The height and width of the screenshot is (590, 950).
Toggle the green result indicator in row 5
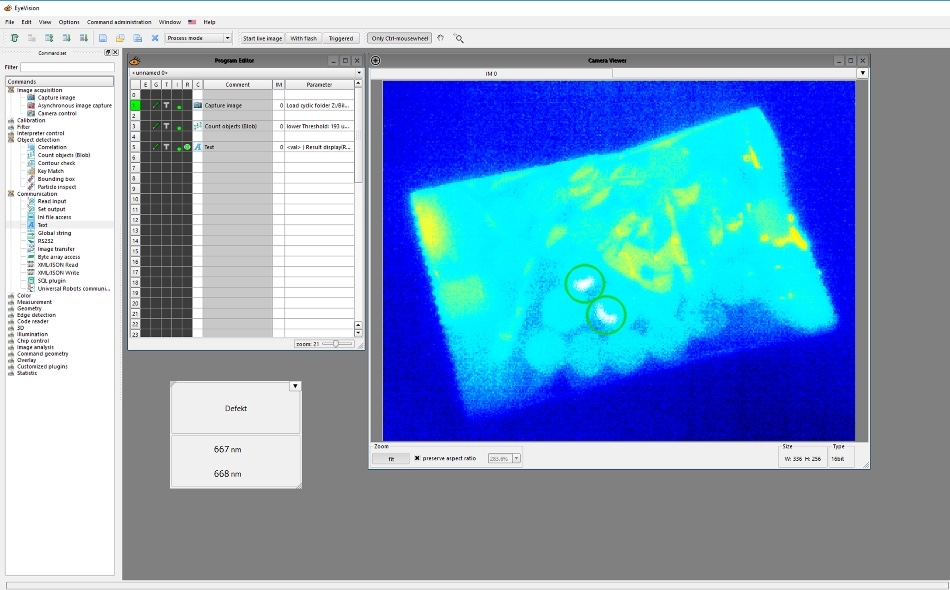tap(187, 147)
